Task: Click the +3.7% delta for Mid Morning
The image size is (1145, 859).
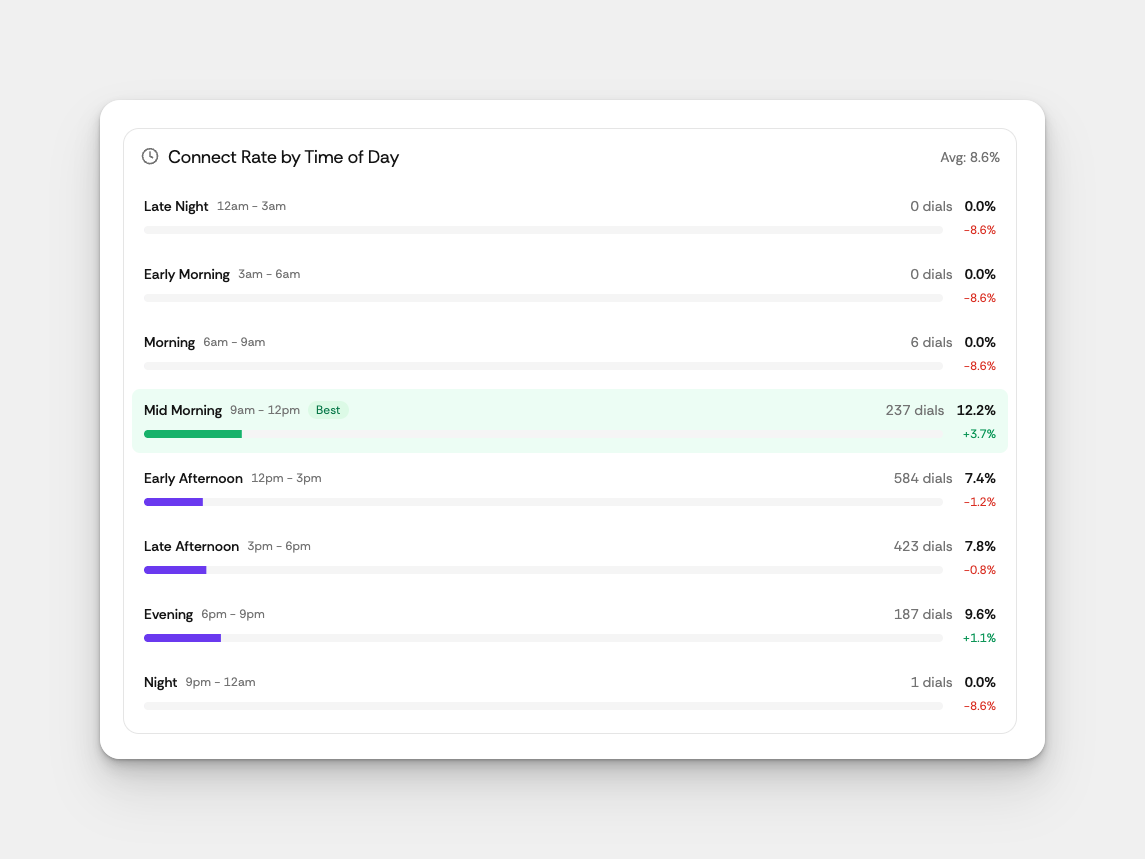Action: click(x=979, y=434)
